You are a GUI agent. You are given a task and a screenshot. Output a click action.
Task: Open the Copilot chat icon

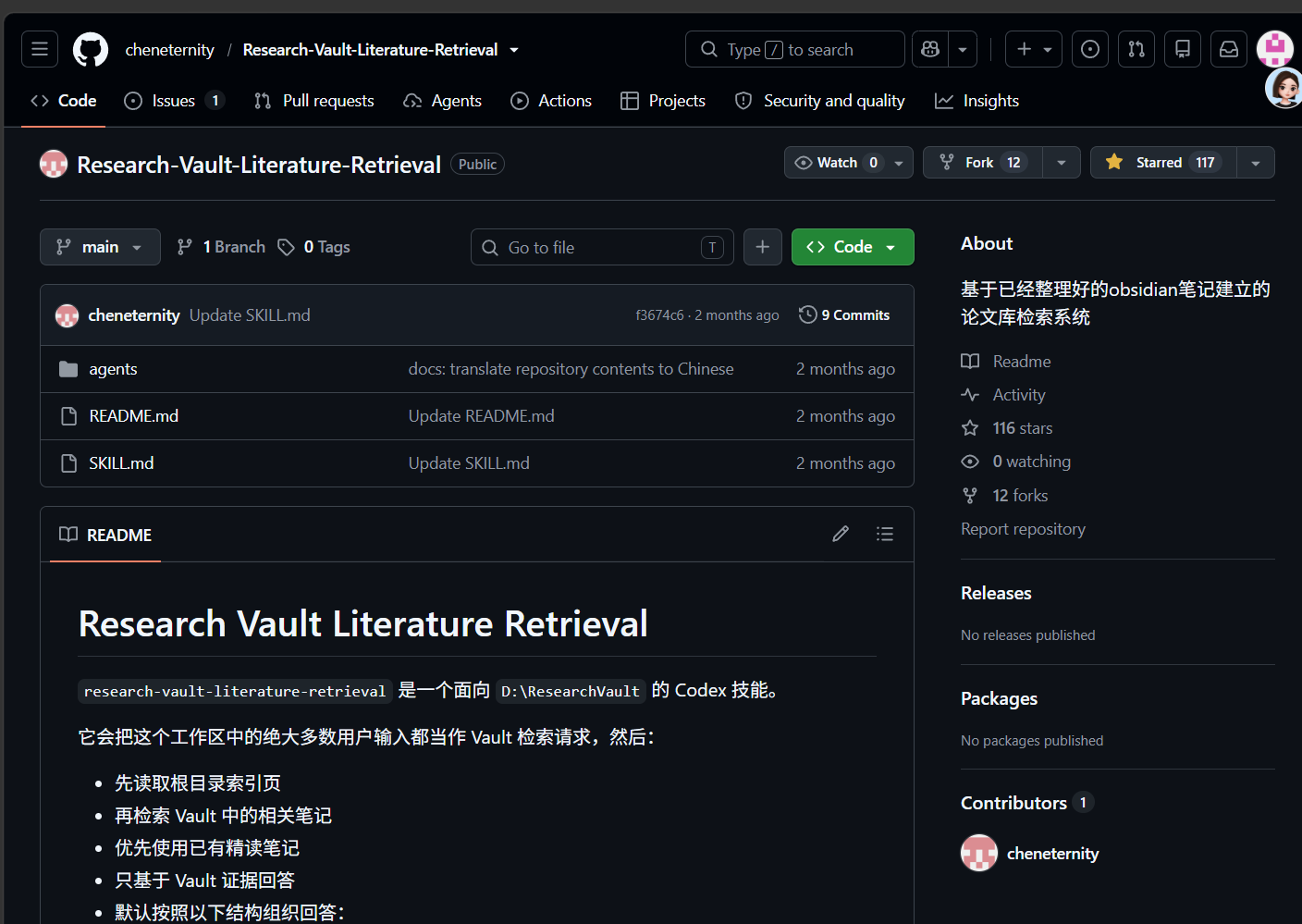point(930,49)
